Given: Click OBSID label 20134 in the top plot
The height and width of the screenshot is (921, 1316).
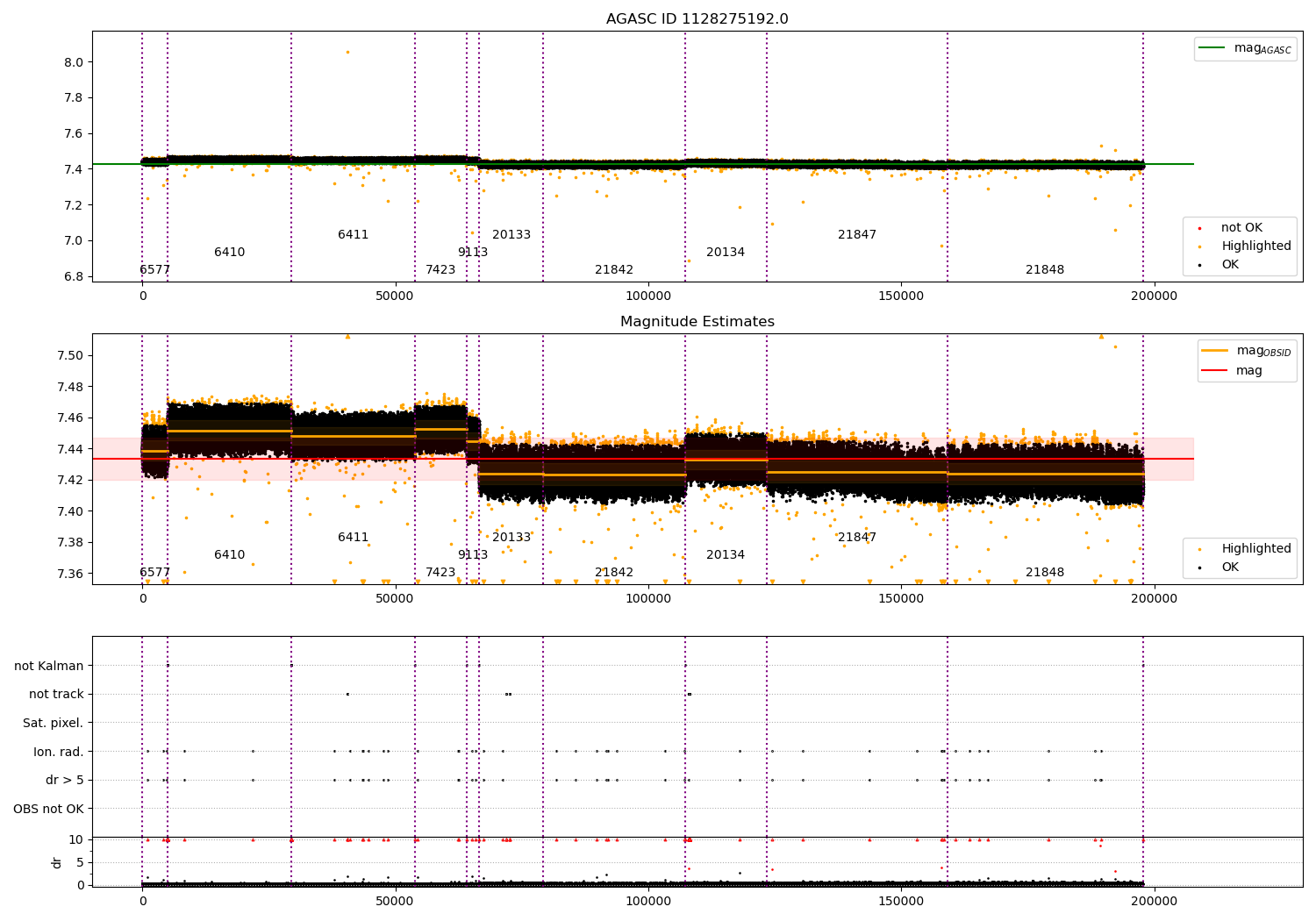Looking at the screenshot, I should pyautogui.click(x=726, y=253).
